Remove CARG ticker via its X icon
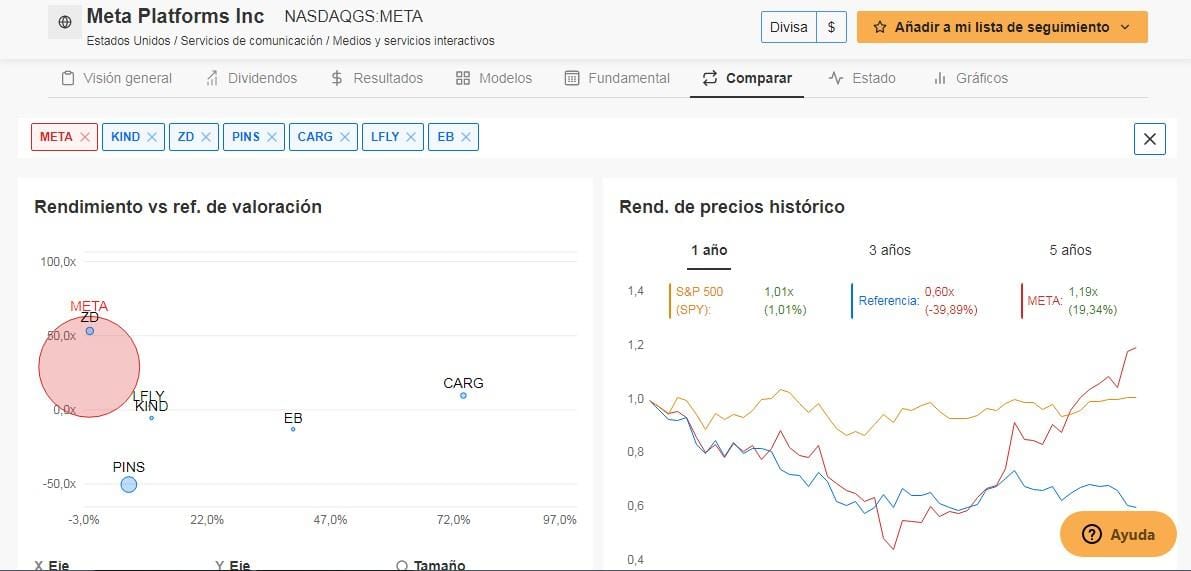 345,137
